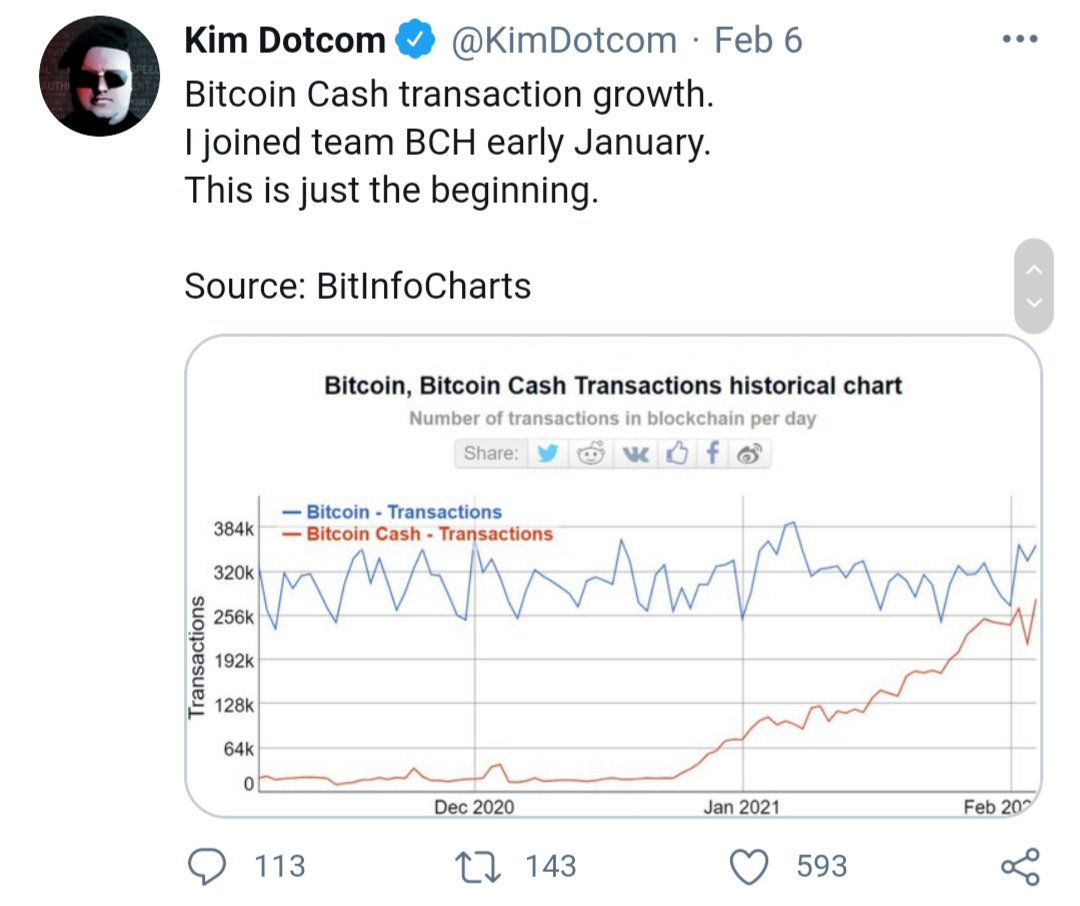The image size is (1080, 906).
Task: Click the share tweet icon
Action: coord(1020,867)
